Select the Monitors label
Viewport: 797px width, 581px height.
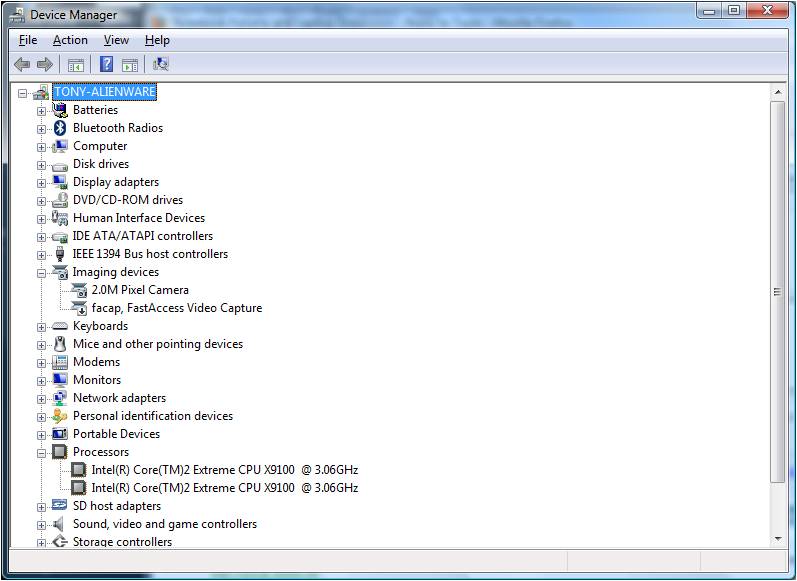[97, 380]
